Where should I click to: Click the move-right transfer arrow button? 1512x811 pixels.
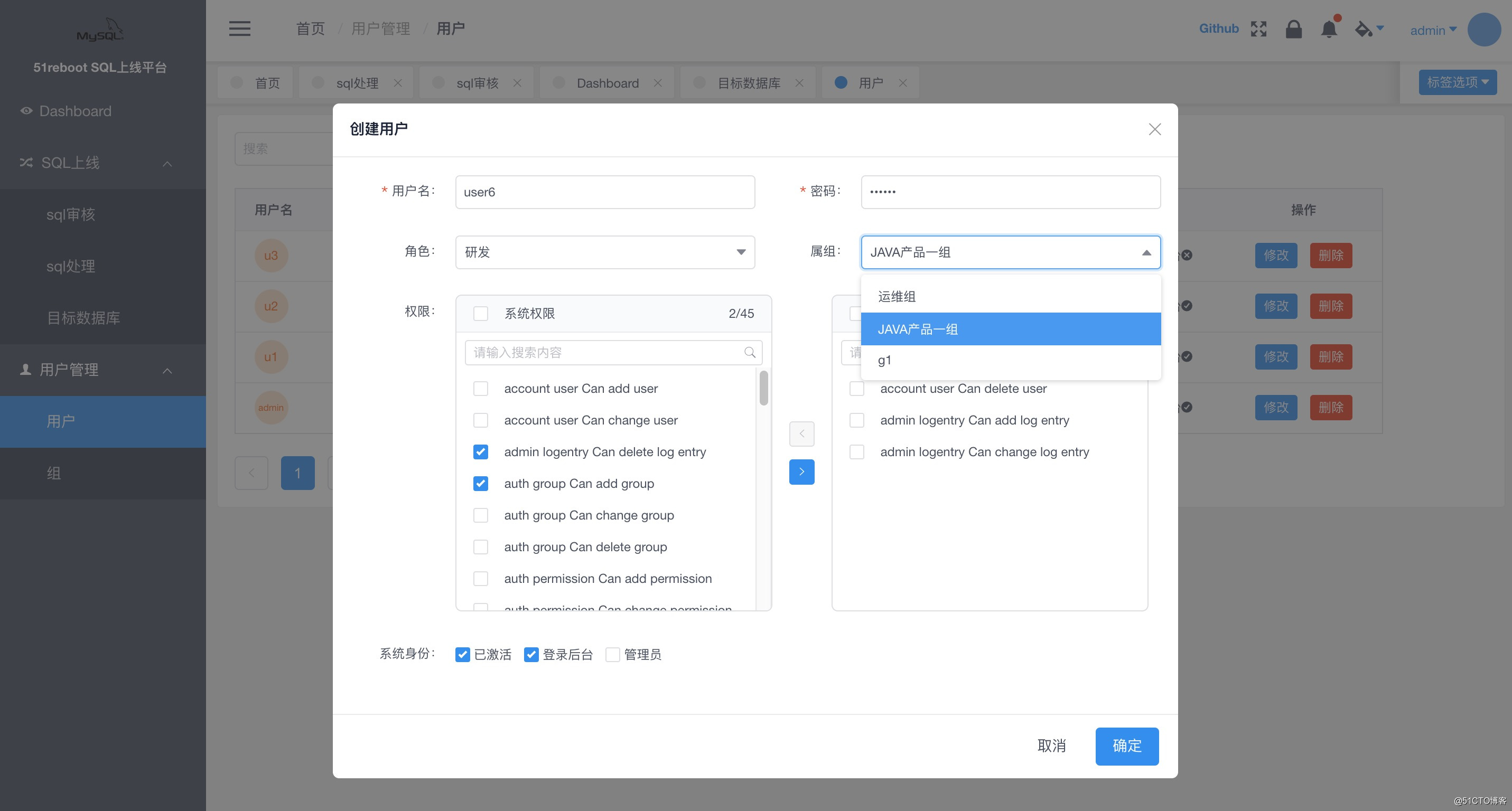(x=802, y=471)
